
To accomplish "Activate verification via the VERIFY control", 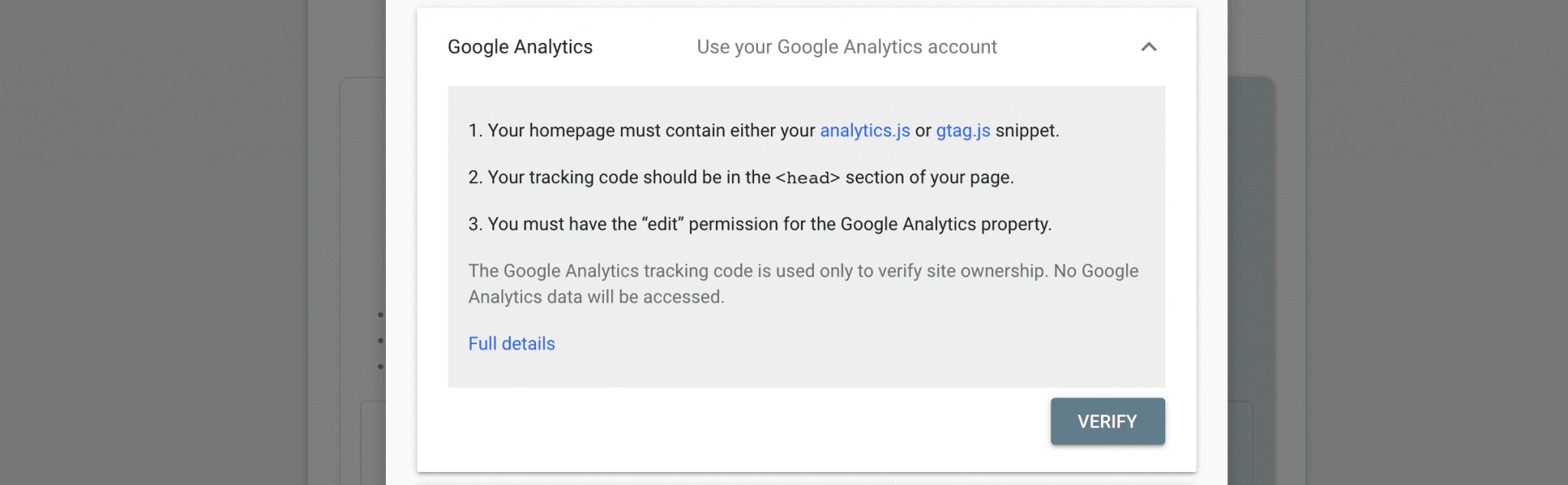I will (1107, 421).
